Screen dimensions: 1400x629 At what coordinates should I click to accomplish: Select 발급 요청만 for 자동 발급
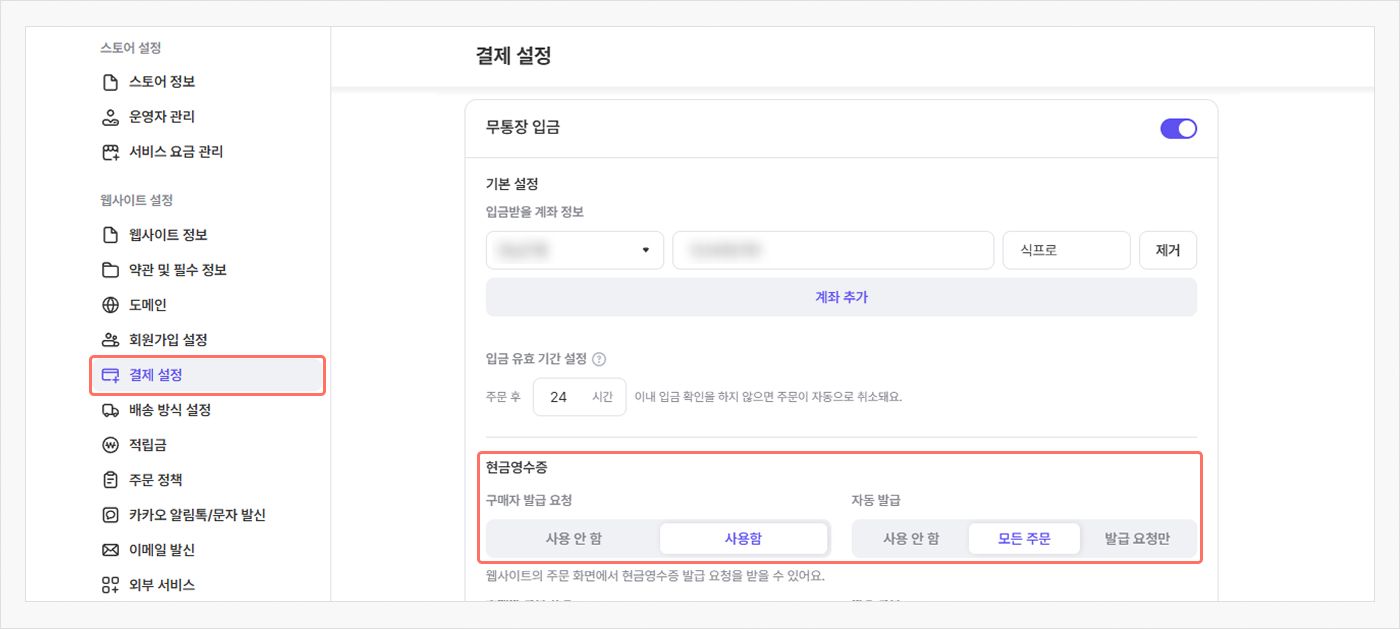[x=1137, y=538]
